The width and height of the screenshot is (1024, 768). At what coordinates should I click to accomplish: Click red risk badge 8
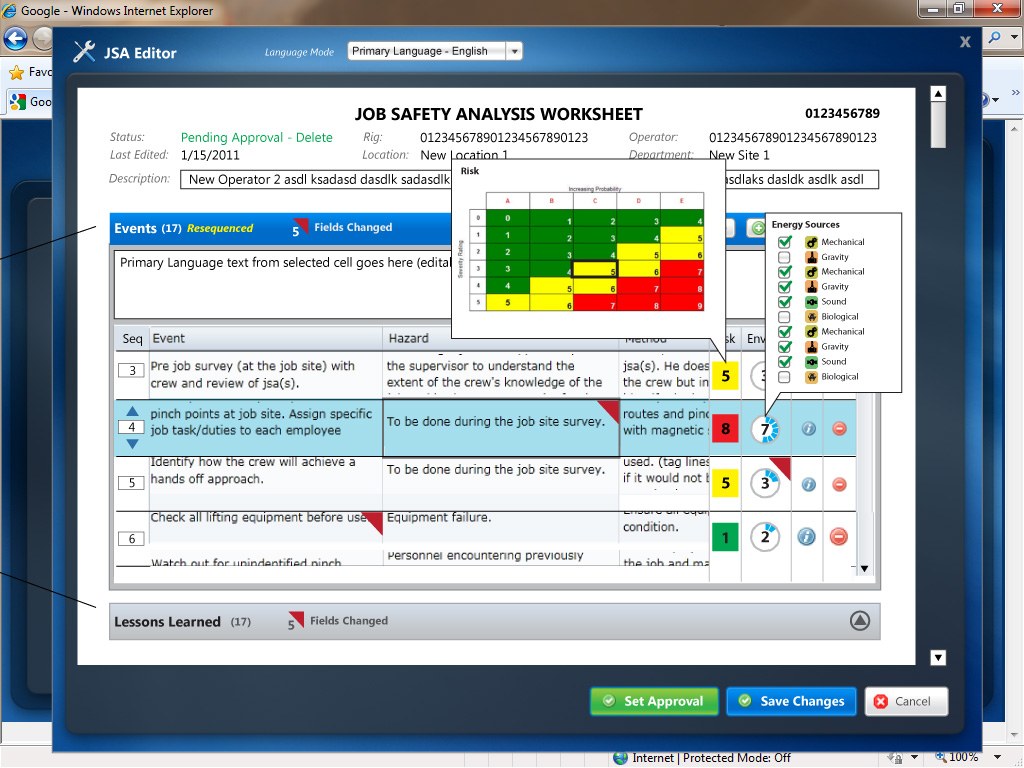[725, 429]
